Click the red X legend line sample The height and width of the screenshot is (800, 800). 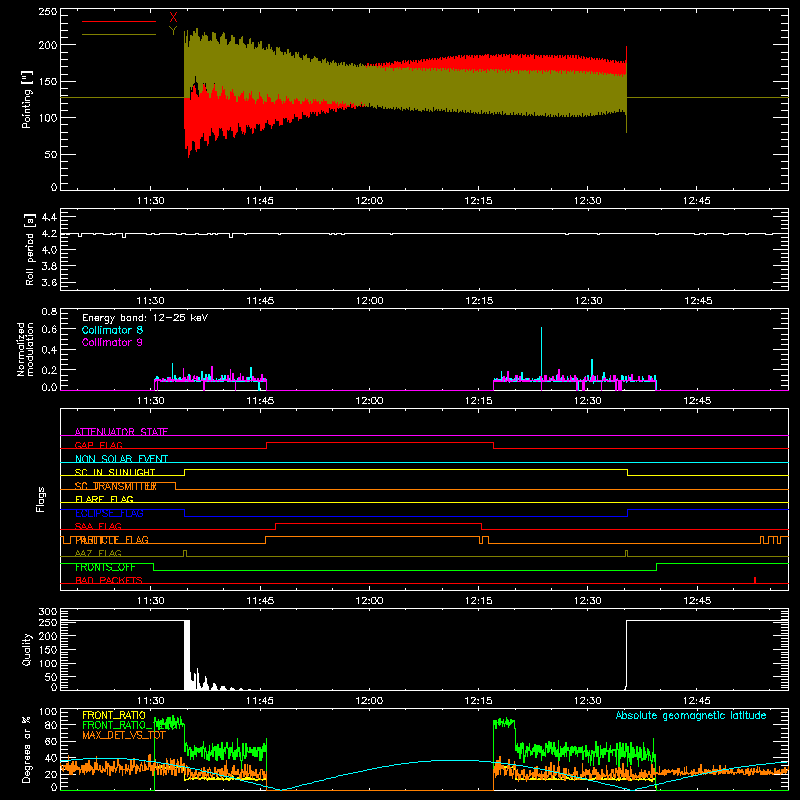click(119, 21)
